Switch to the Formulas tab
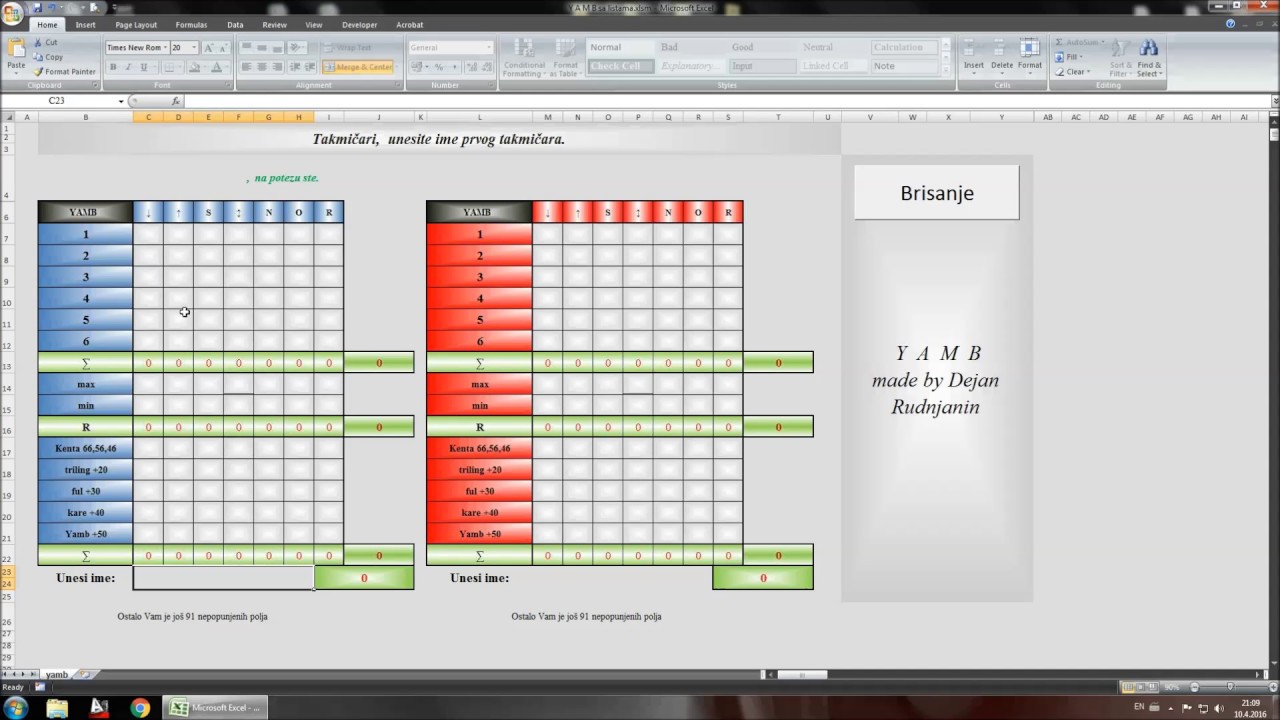 click(191, 25)
